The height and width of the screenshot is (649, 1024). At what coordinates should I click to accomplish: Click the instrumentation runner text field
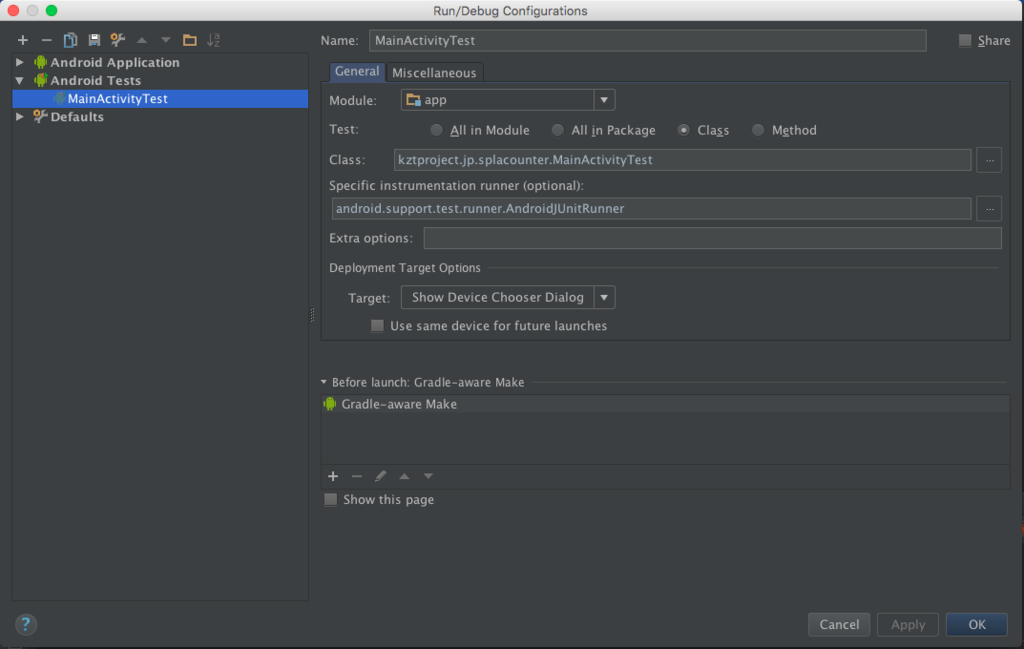[x=651, y=209]
